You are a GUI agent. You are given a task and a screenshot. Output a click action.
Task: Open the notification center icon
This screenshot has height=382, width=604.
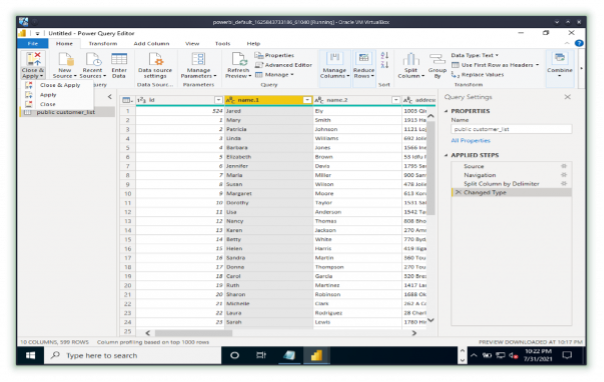567,355
